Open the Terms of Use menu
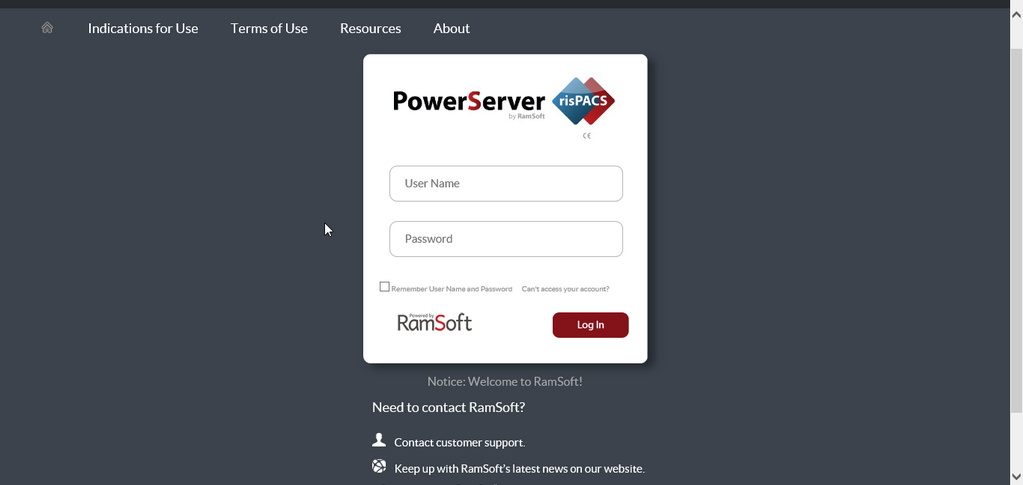 pos(269,28)
